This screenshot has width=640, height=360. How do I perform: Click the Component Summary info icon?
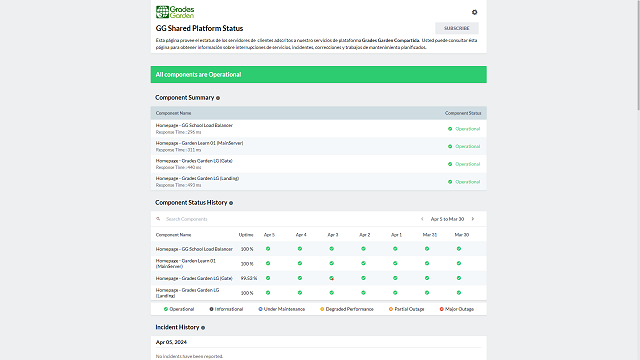218,98
